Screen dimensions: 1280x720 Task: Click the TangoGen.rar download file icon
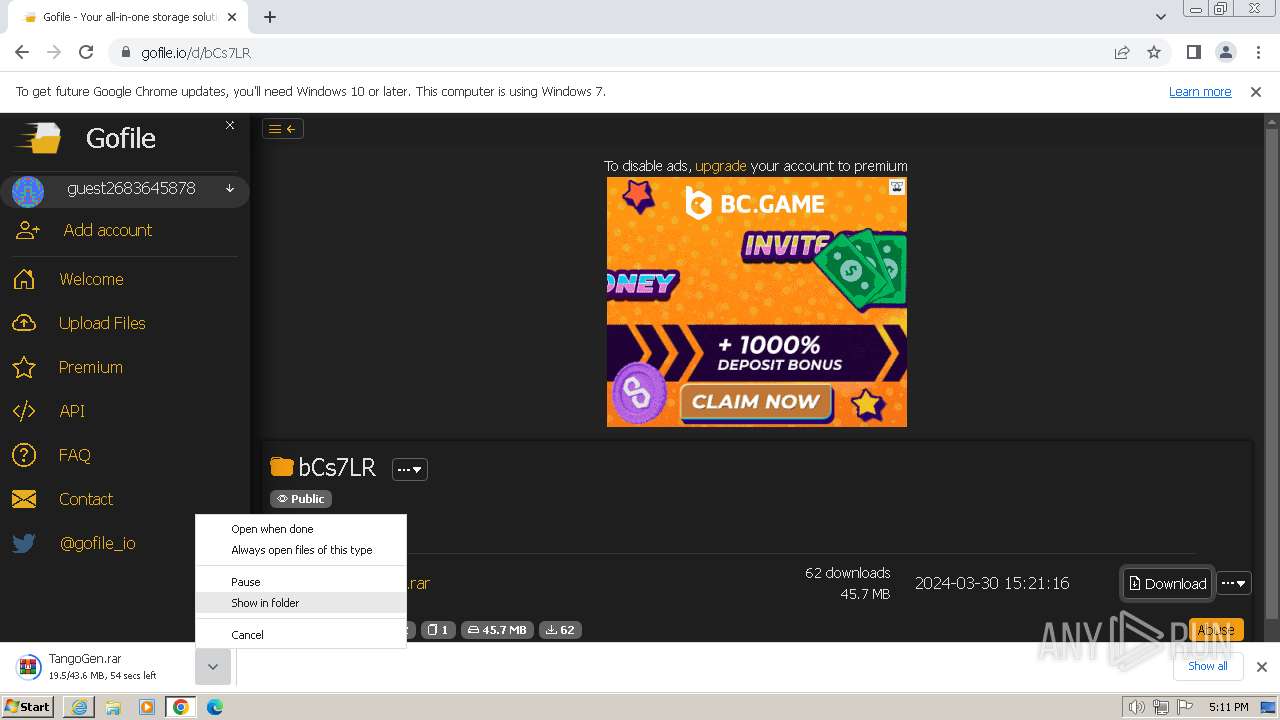coord(30,666)
